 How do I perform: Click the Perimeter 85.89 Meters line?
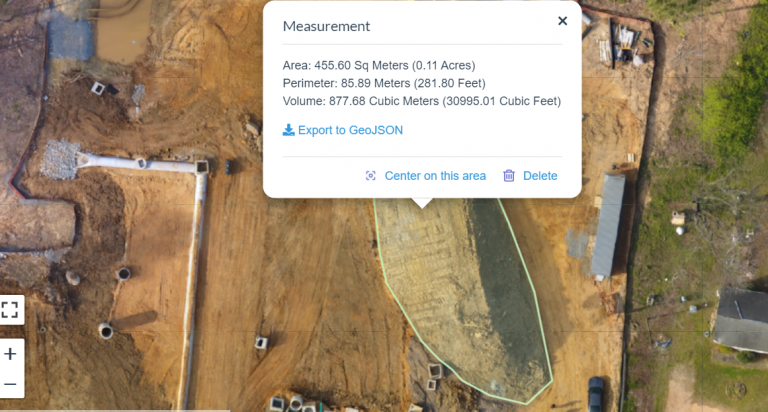click(384, 83)
